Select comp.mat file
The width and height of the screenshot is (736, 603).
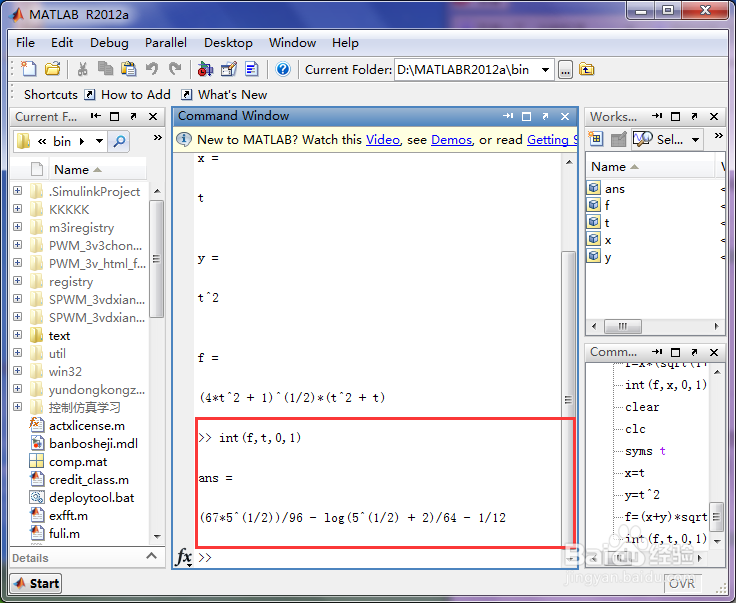[x=78, y=462]
